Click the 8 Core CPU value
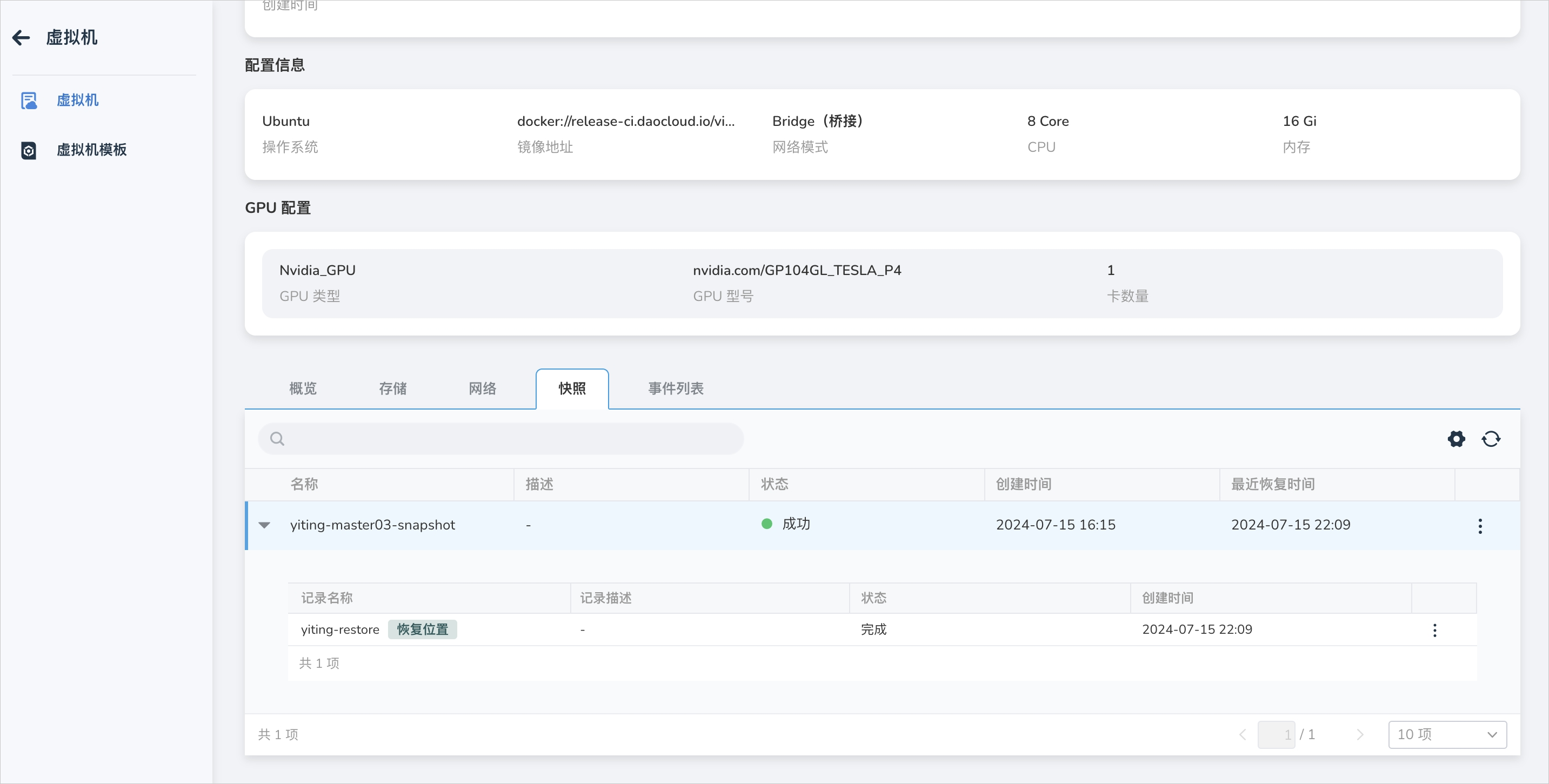This screenshot has height=784, width=1549. pos(1047,122)
